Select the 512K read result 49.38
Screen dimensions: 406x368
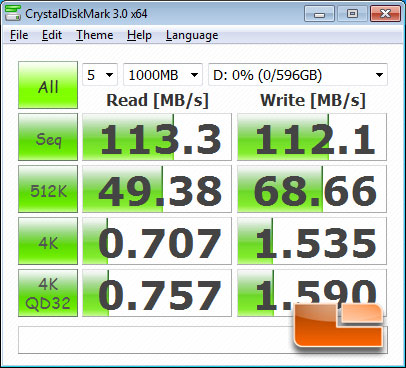pyautogui.click(x=157, y=189)
